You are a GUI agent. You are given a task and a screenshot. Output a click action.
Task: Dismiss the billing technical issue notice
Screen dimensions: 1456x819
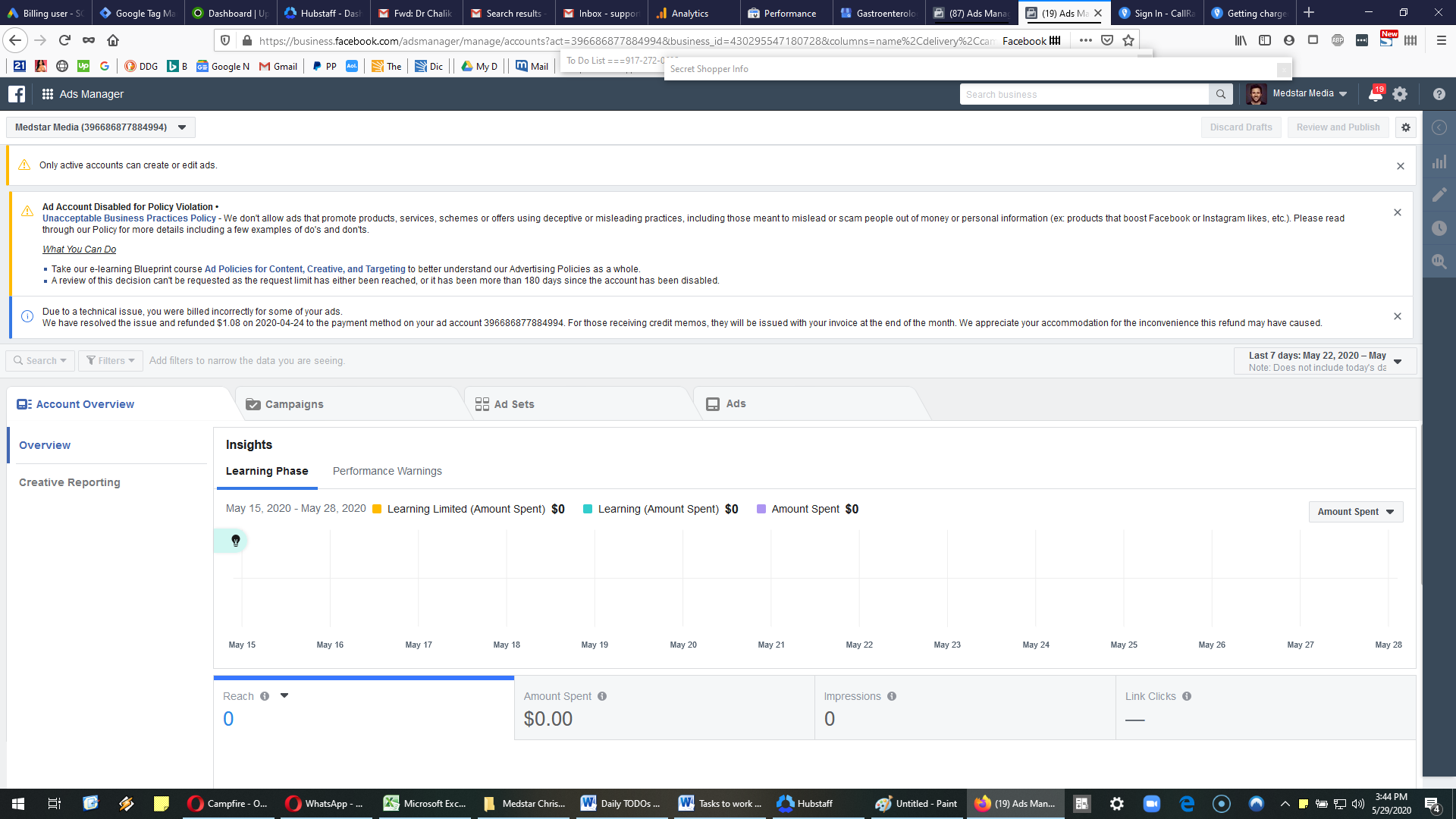click(1397, 316)
